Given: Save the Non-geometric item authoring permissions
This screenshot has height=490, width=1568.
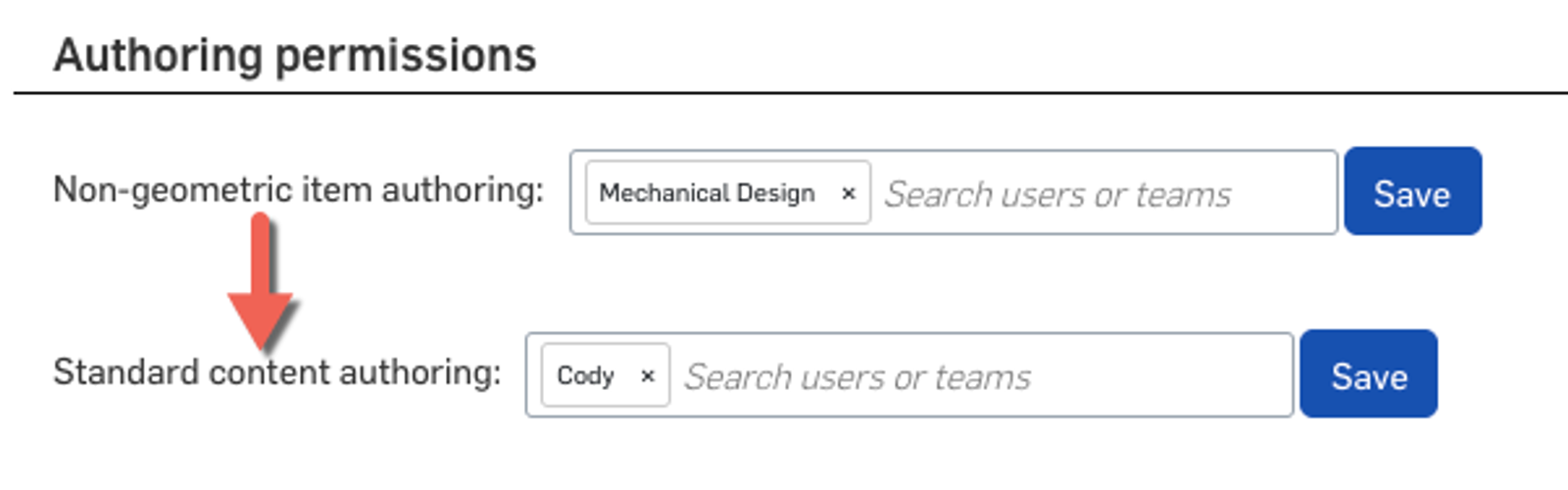Looking at the screenshot, I should (1411, 193).
